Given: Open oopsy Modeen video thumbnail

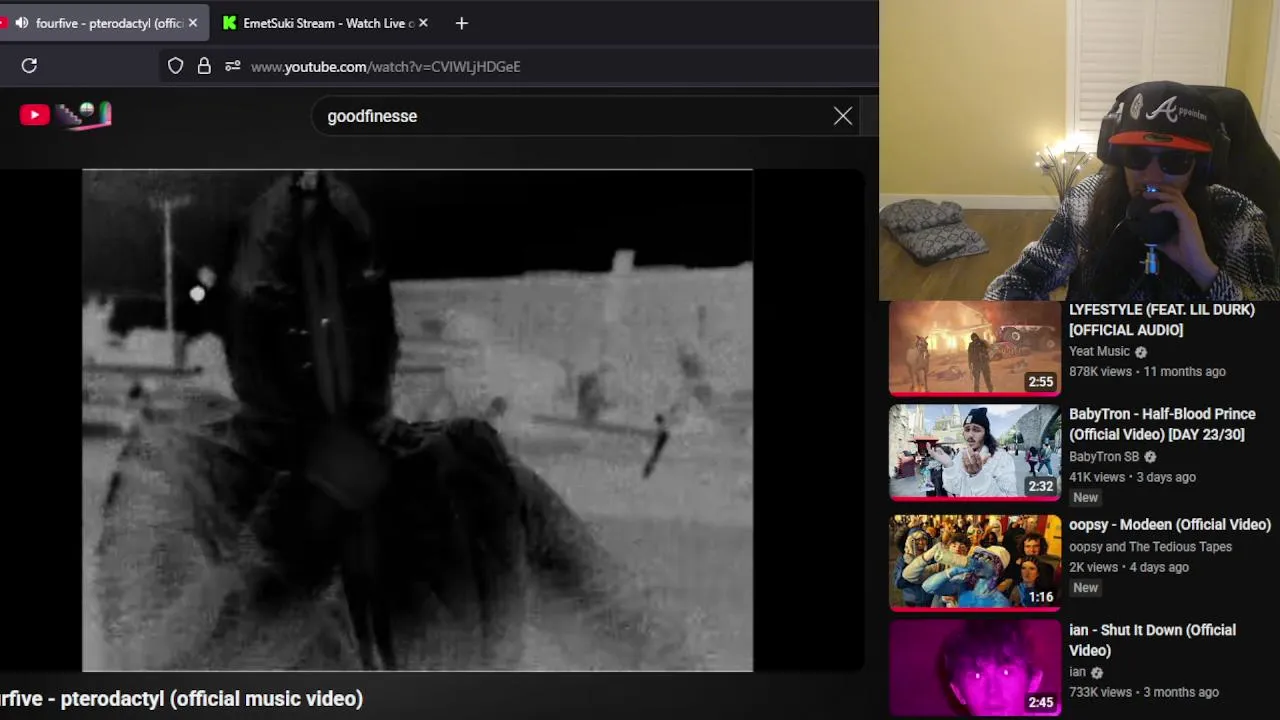Looking at the screenshot, I should click(975, 562).
